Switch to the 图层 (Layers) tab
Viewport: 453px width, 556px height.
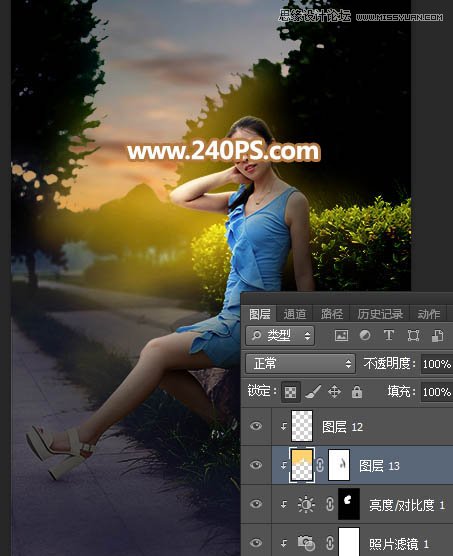tap(259, 314)
